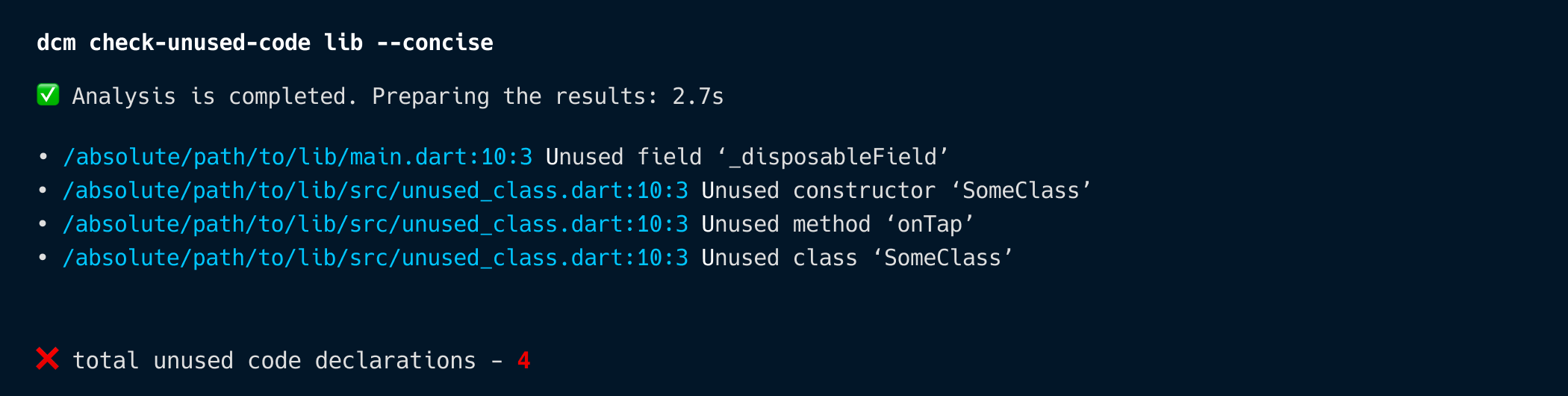Image resolution: width=1568 pixels, height=396 pixels.
Task: Click the red number 4 count
Action: (x=524, y=361)
